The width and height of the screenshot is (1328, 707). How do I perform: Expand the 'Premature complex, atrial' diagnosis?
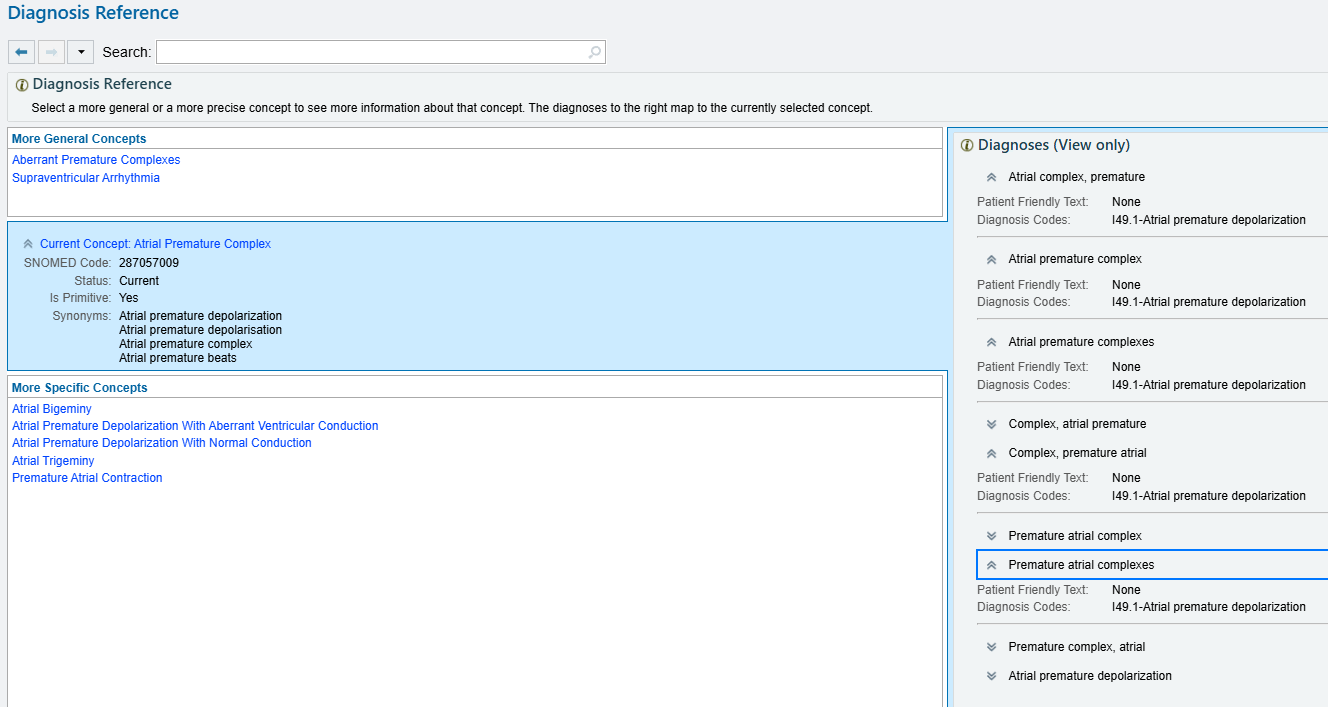[x=991, y=647]
